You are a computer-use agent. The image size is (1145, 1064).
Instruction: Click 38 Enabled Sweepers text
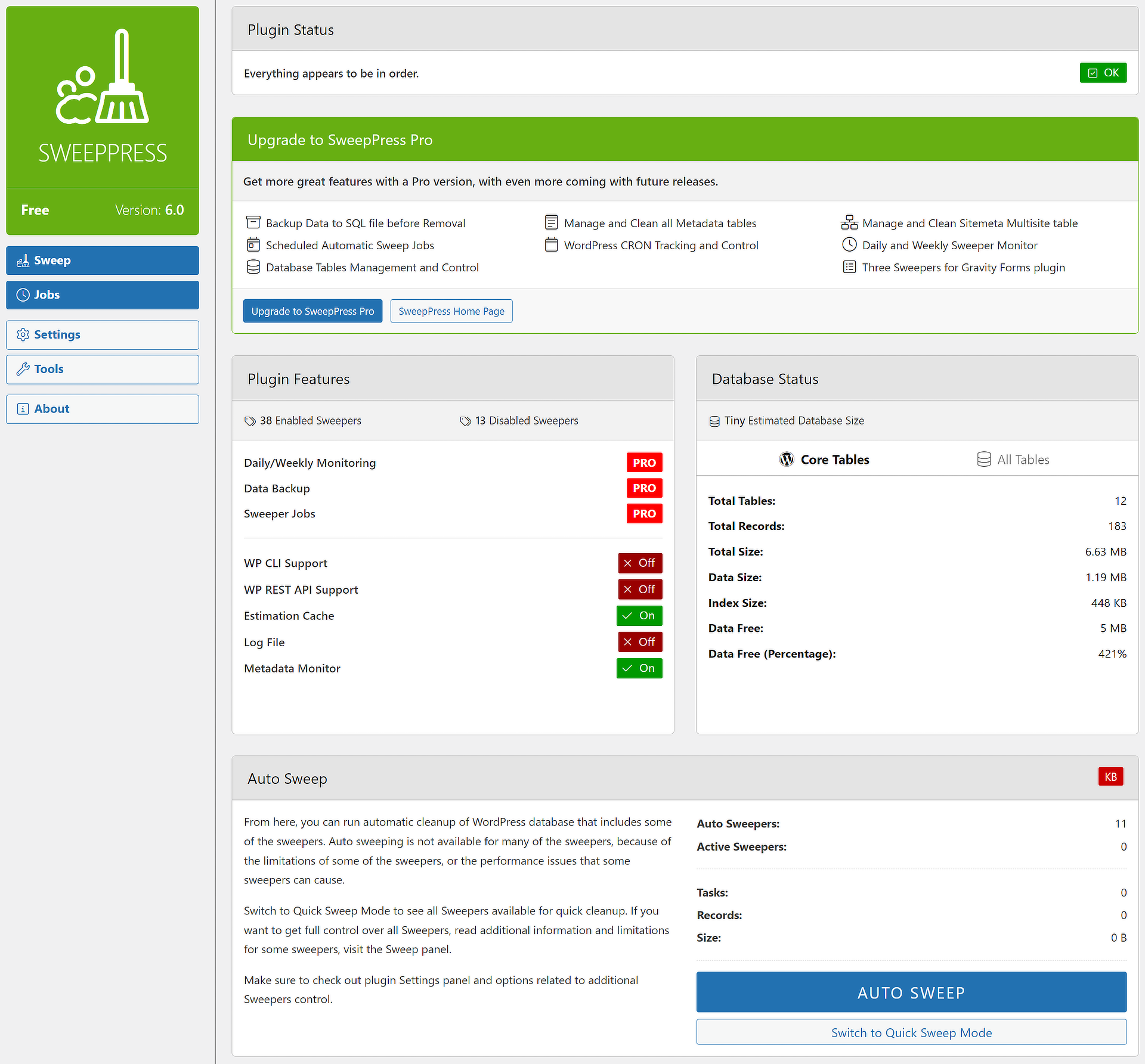tap(311, 421)
